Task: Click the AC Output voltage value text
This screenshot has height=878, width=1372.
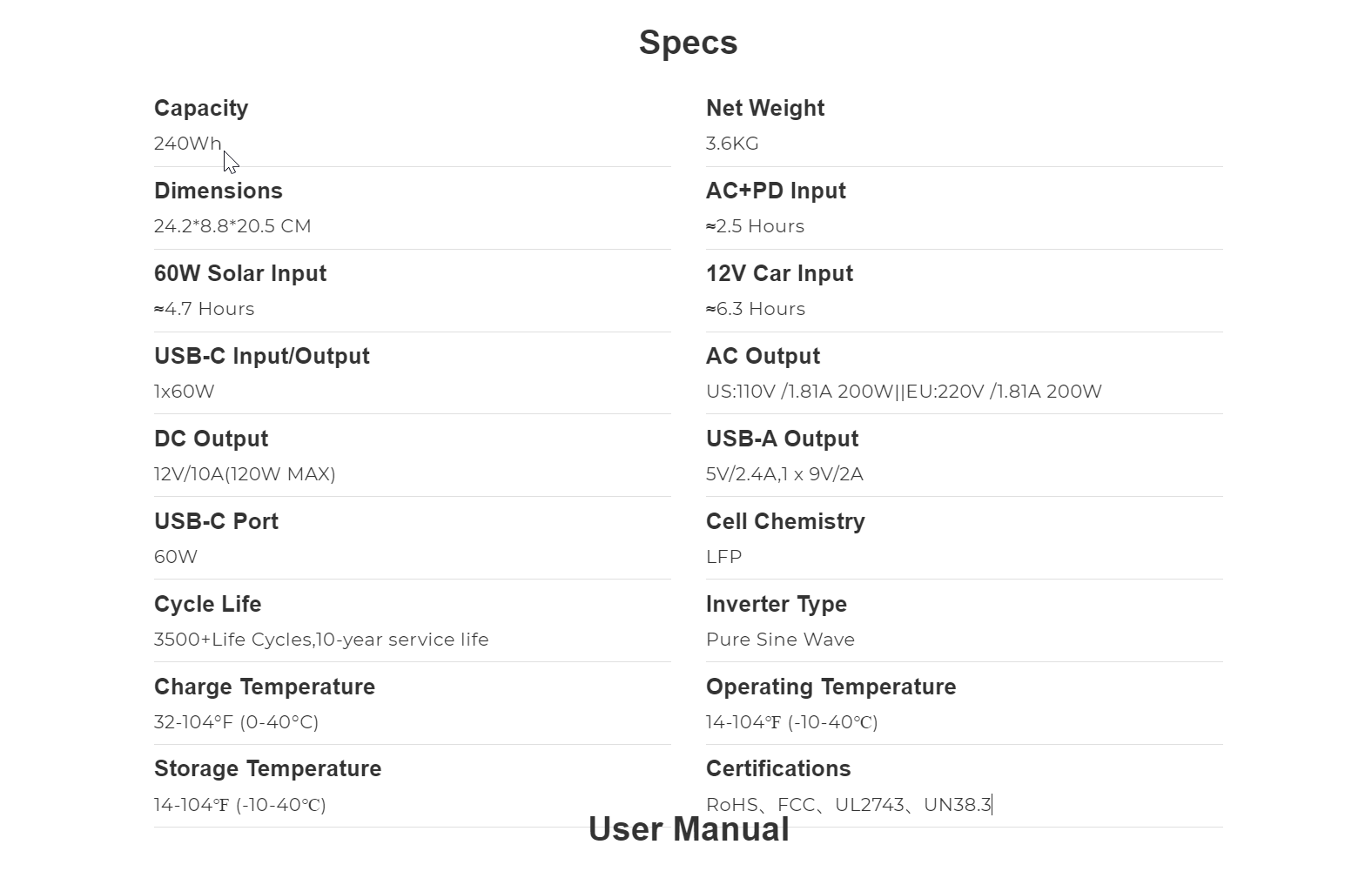Action: (x=904, y=392)
